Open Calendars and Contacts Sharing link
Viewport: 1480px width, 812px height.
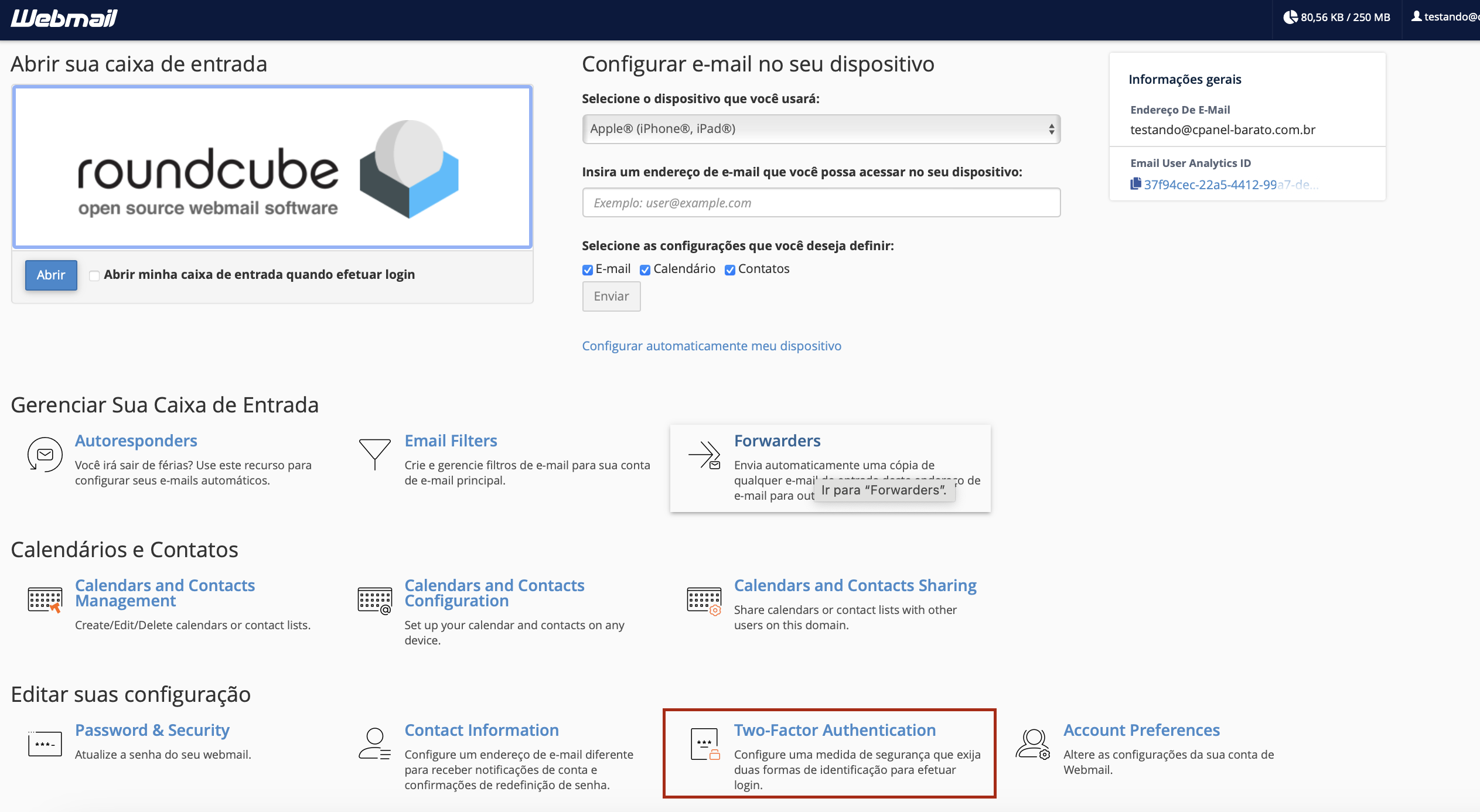[855, 585]
